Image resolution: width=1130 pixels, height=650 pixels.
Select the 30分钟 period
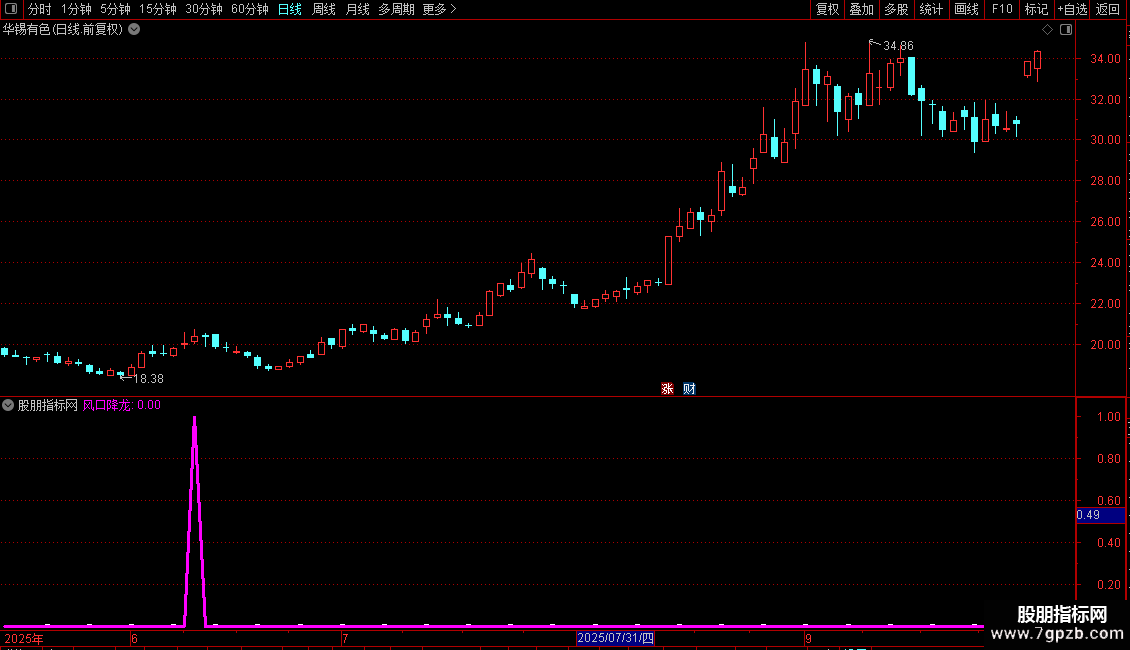point(204,9)
